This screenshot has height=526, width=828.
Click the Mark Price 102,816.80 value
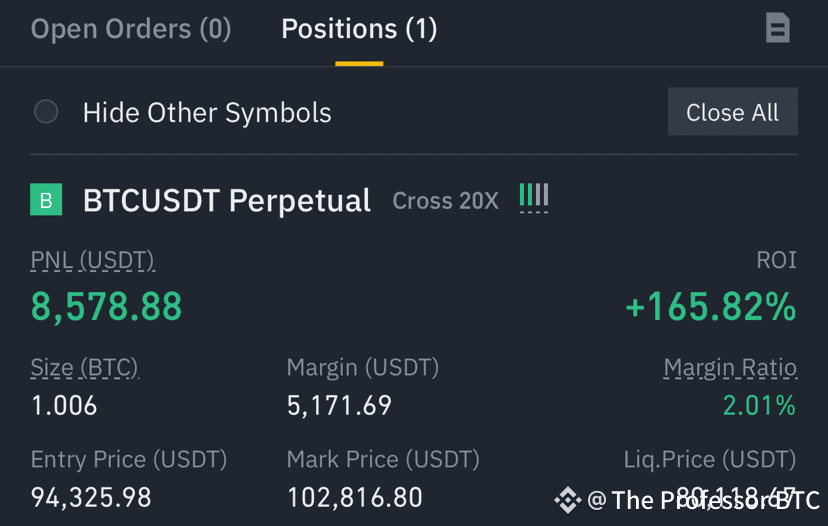point(354,497)
